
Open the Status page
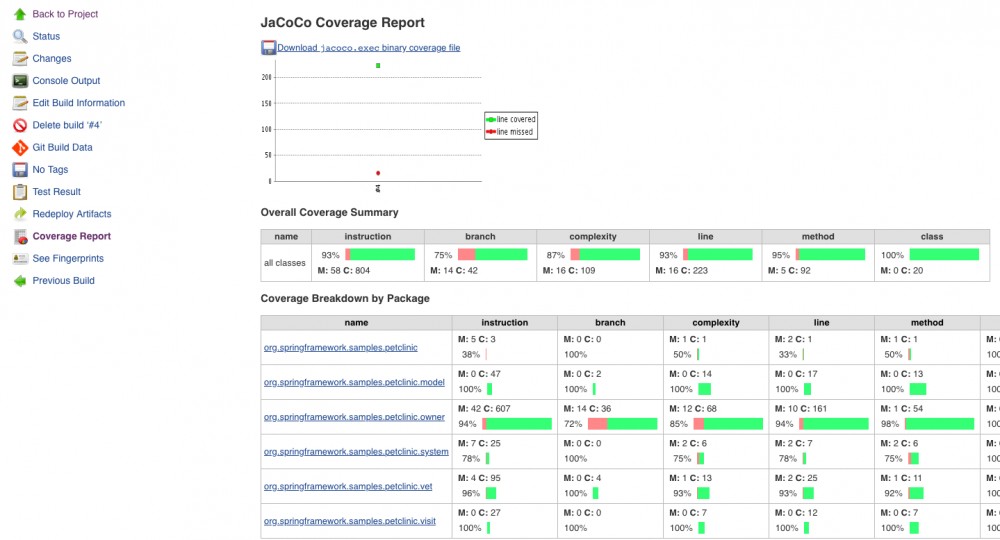(46, 36)
